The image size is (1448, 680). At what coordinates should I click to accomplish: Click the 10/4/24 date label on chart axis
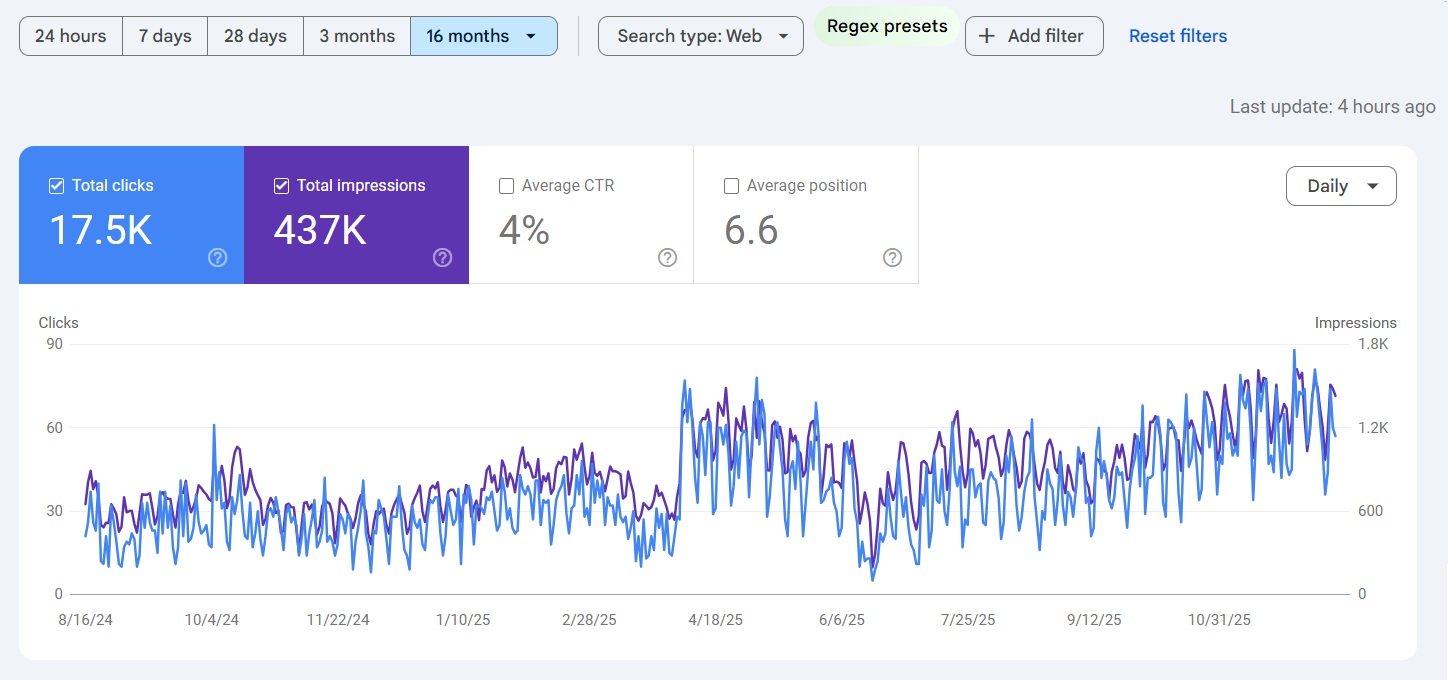(x=212, y=620)
